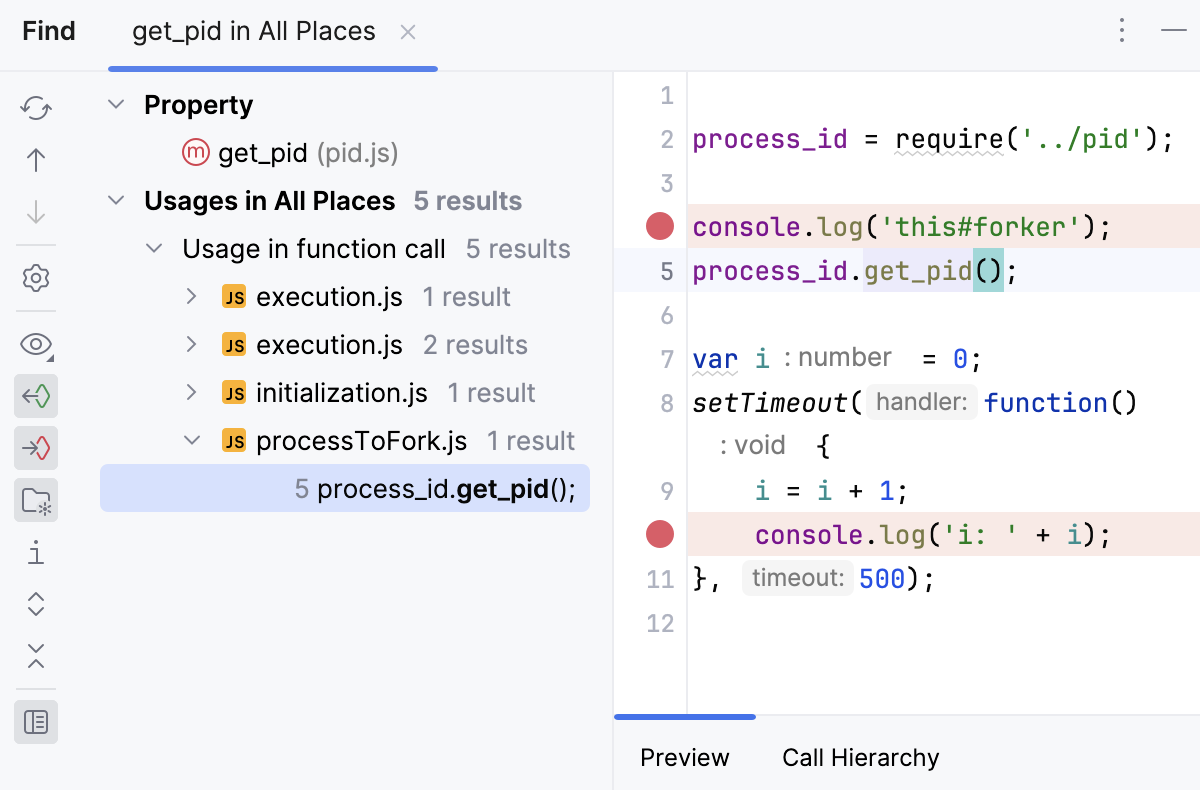Collapse the Property group
This screenshot has height=790, width=1200.
[117, 105]
